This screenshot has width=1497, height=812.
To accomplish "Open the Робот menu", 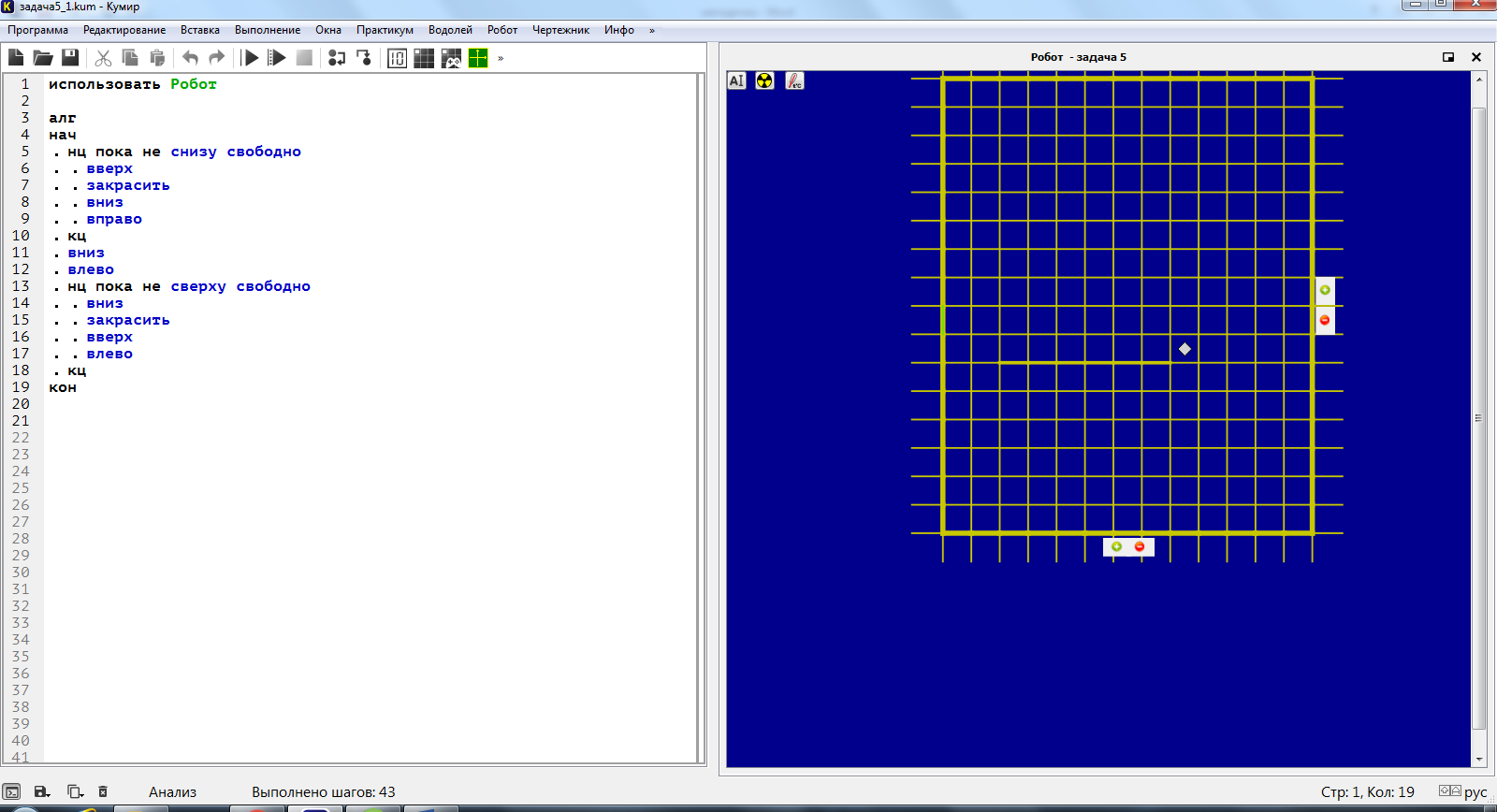I will 502,30.
